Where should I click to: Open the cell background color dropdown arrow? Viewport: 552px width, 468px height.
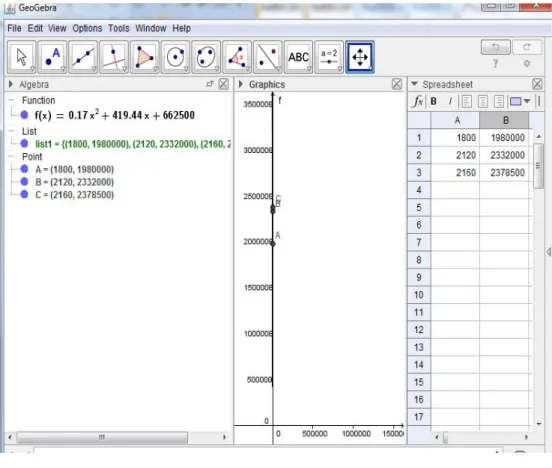coord(527,101)
